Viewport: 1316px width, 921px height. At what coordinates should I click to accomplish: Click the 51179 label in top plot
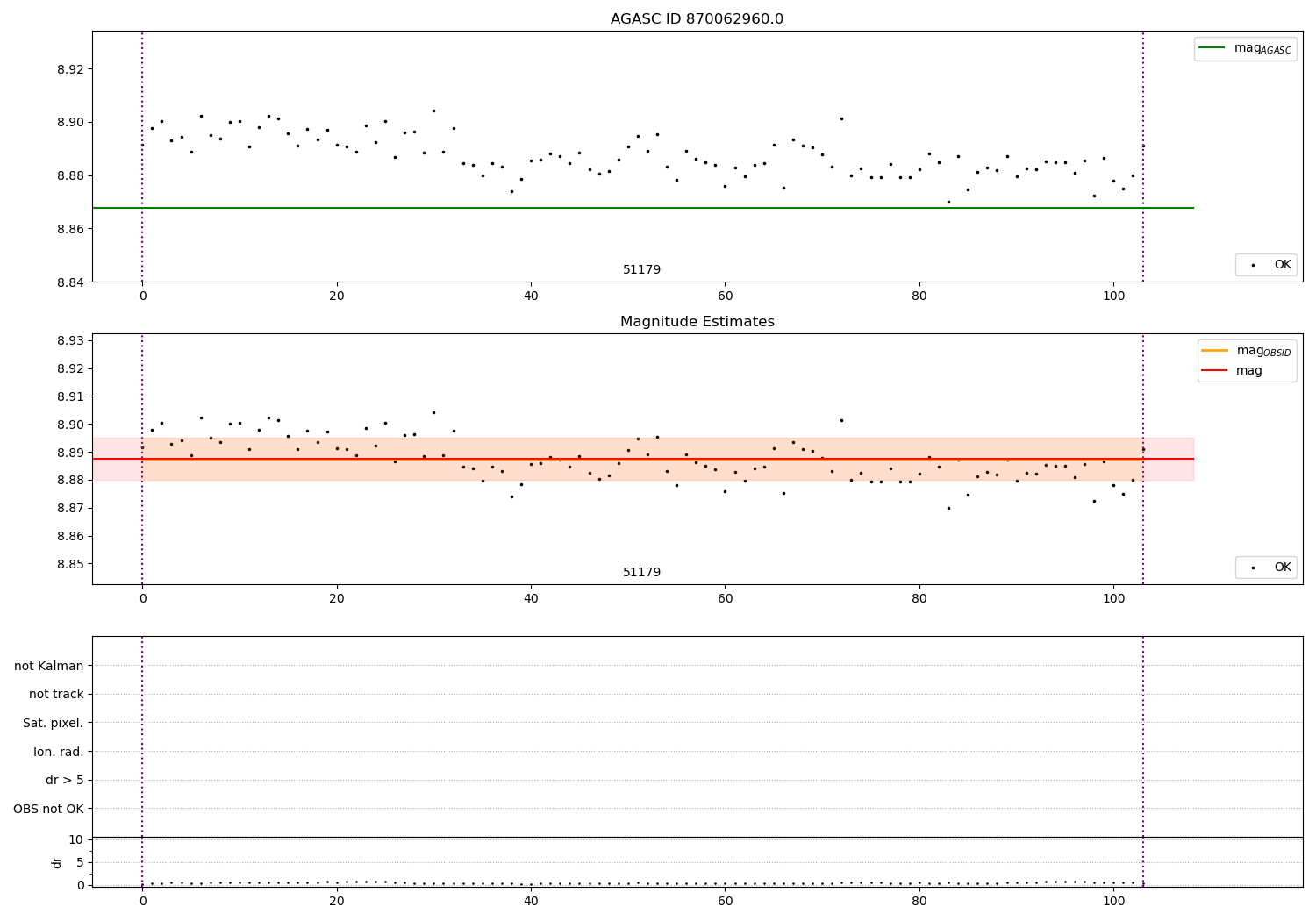[x=641, y=270]
